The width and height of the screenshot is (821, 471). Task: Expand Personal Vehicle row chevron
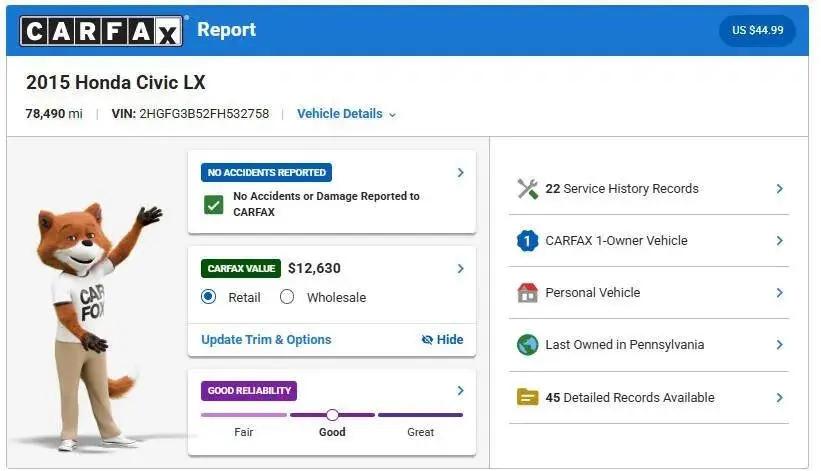(780, 293)
